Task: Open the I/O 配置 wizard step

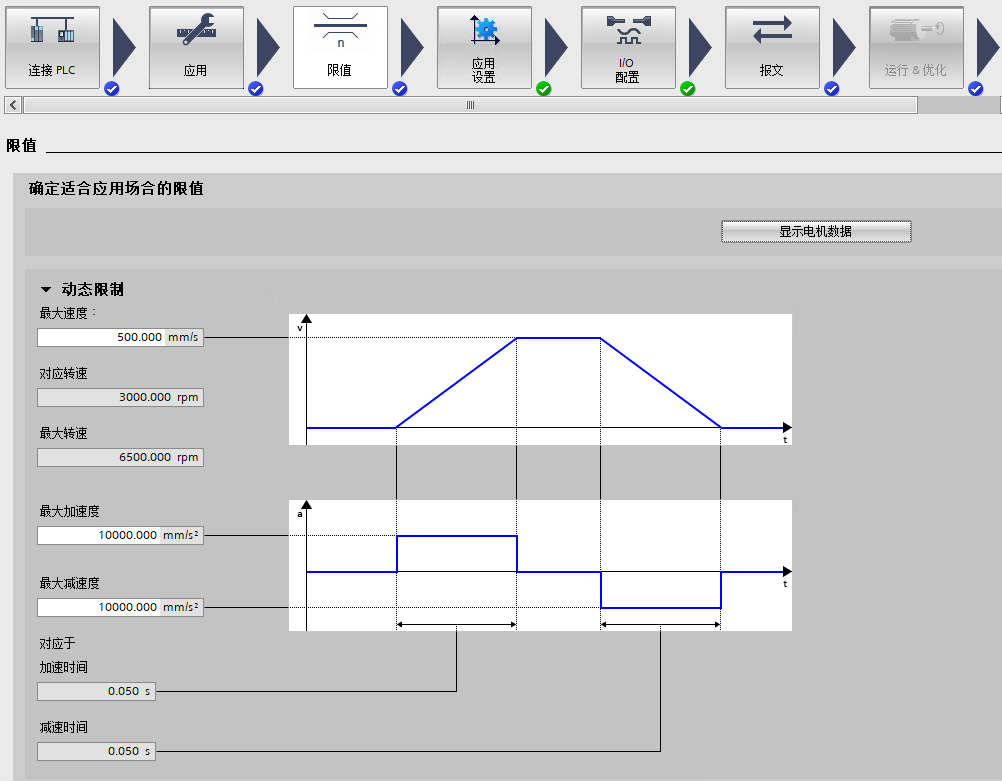Action: [628, 47]
